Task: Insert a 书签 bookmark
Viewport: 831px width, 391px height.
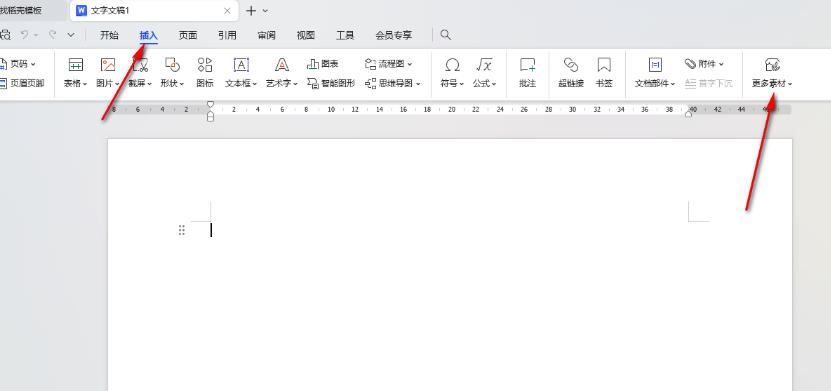Action: pyautogui.click(x=604, y=72)
